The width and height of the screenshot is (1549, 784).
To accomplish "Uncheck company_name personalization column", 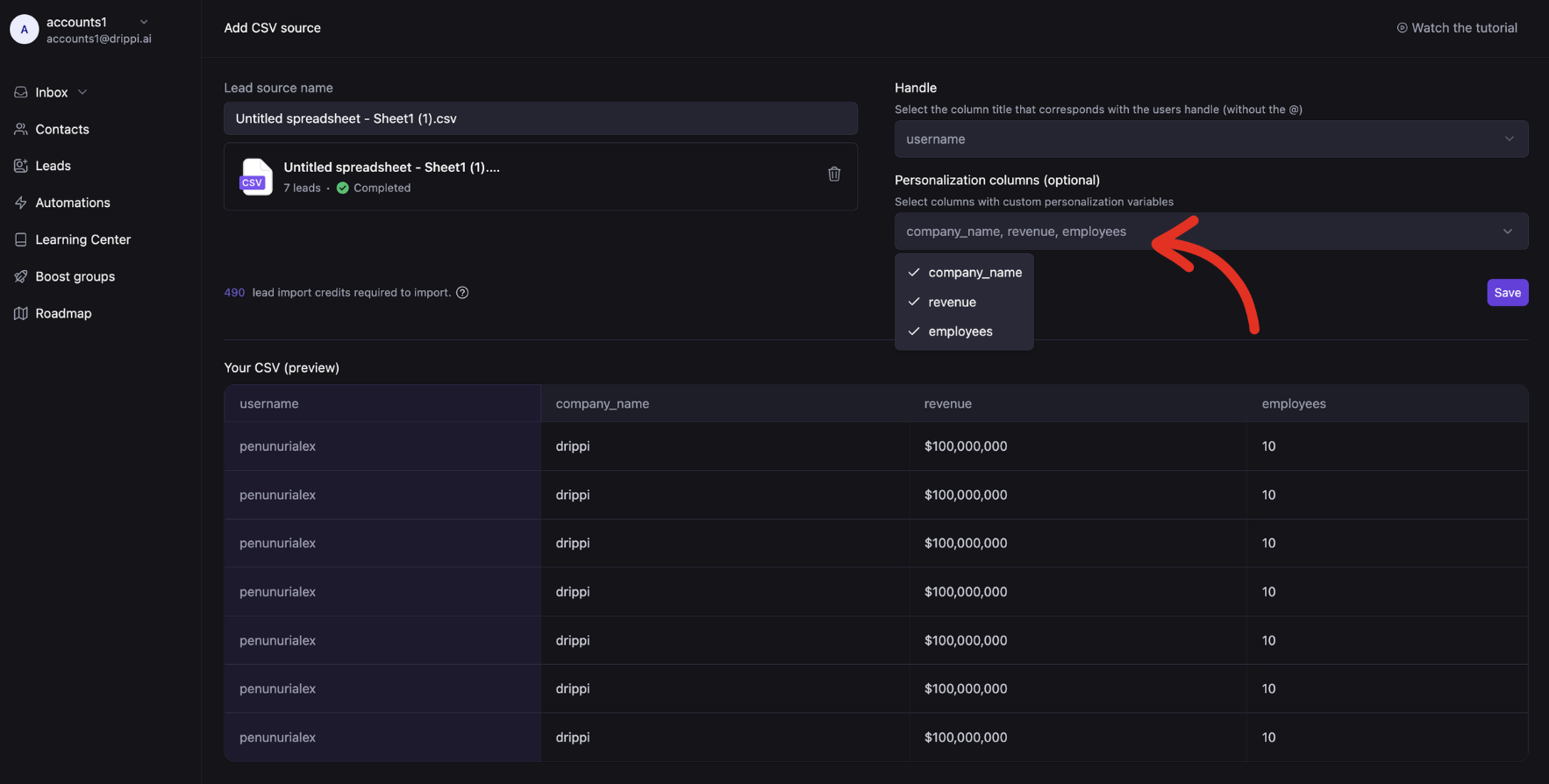I will click(964, 273).
